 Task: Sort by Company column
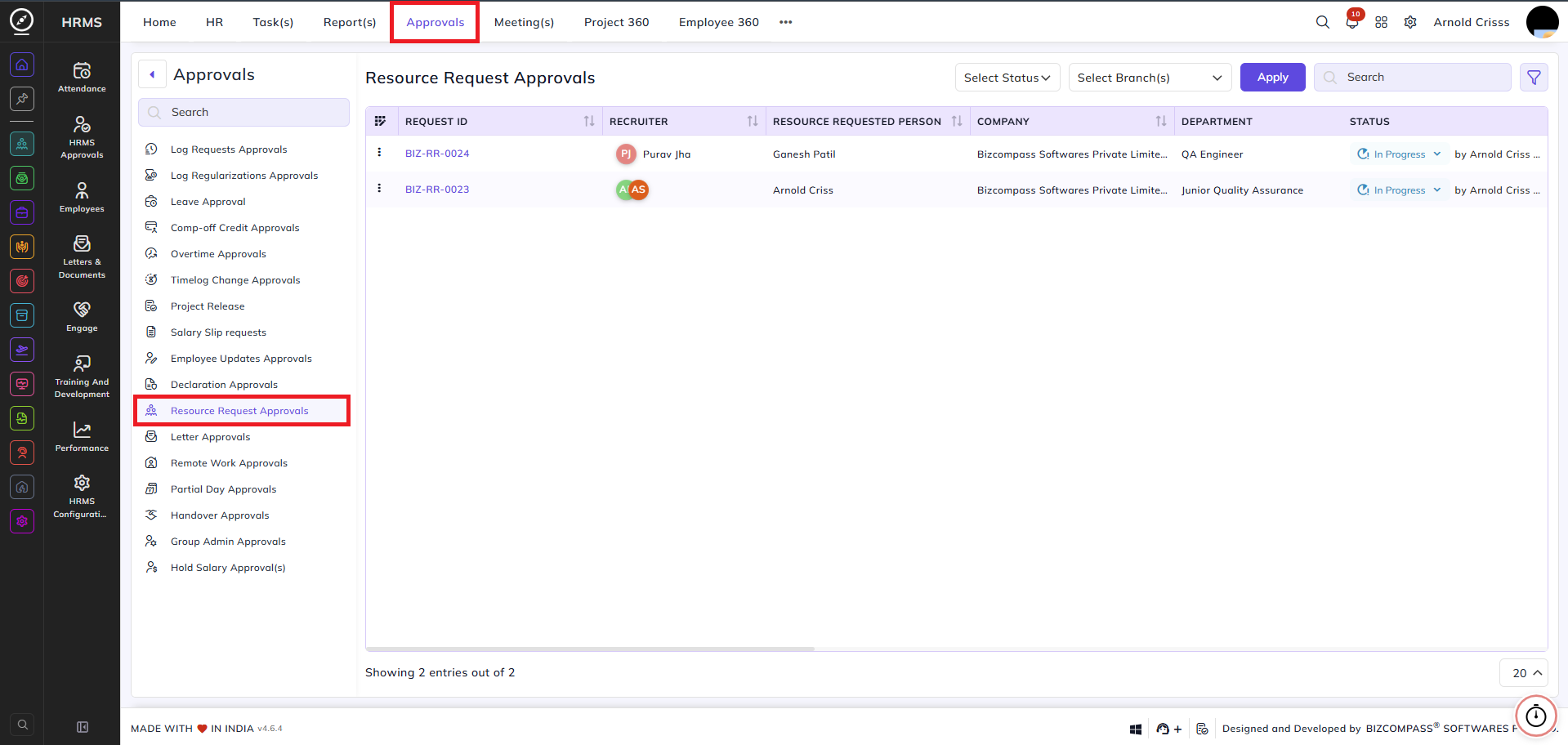tap(1161, 121)
